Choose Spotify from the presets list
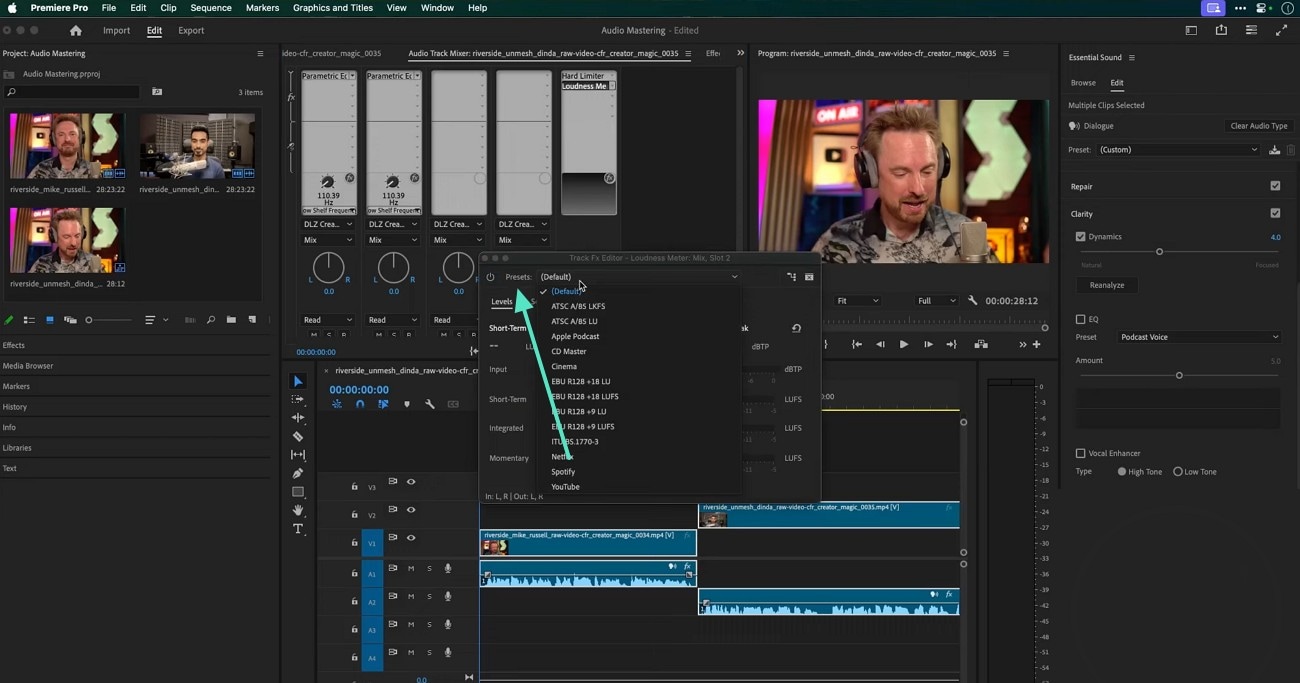The height and width of the screenshot is (683, 1300). pos(563,472)
